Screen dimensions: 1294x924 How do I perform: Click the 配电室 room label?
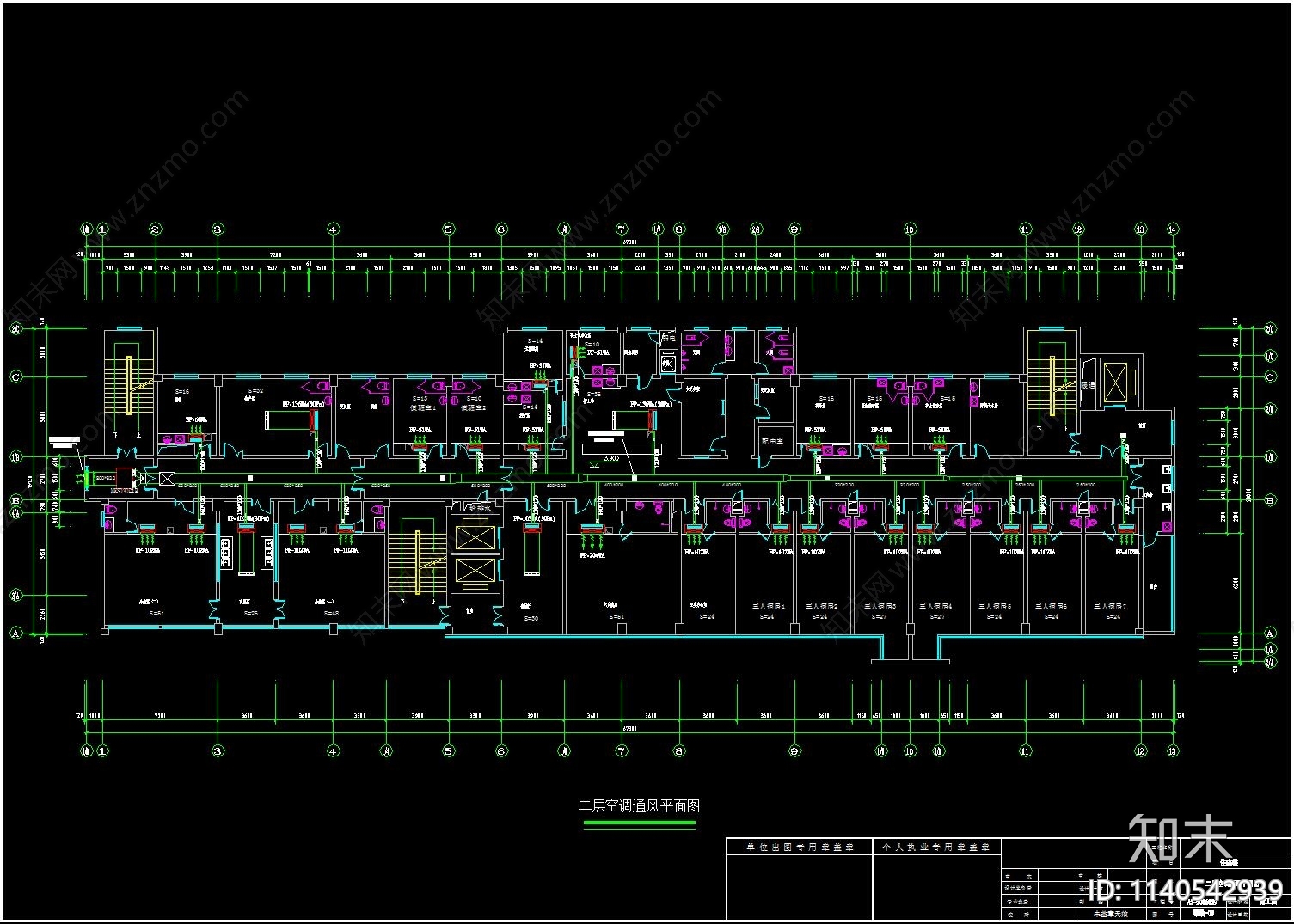(x=772, y=441)
